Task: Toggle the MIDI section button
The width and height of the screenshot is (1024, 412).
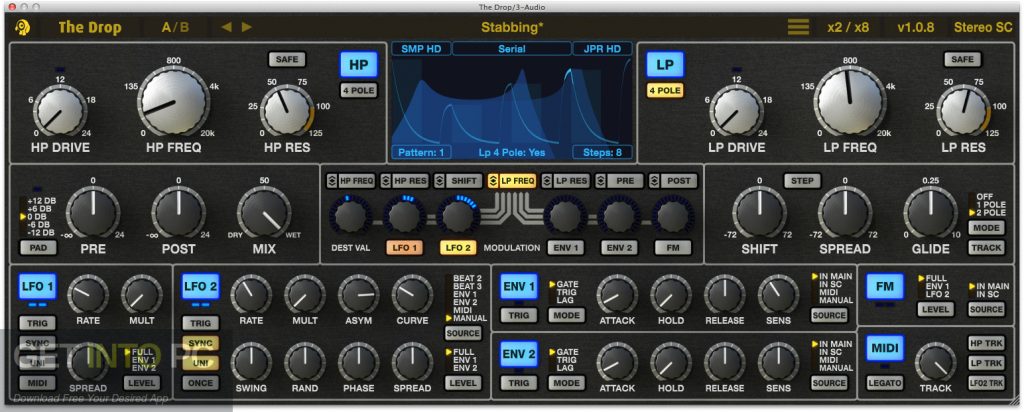Action: (885, 347)
